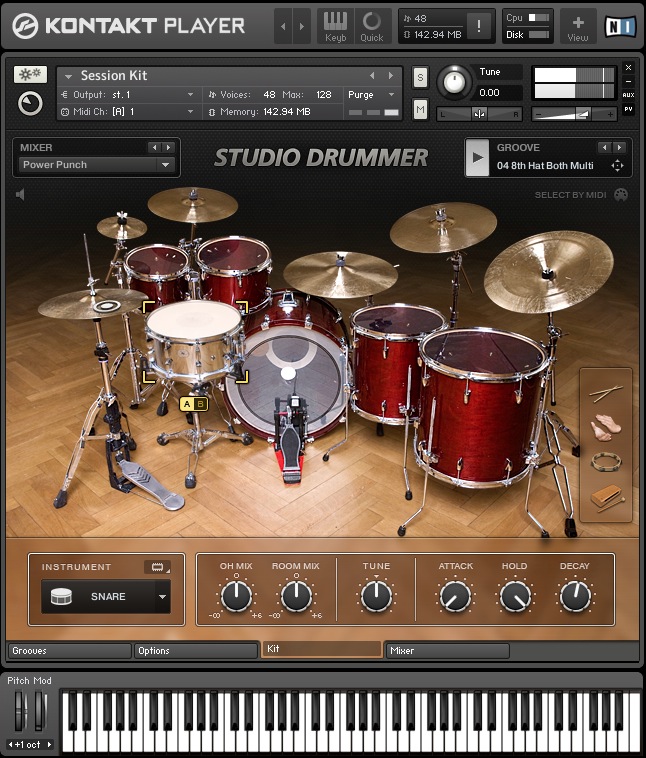Switch to the Grooves tab
Viewport: 646px width, 758px height.
(70, 651)
